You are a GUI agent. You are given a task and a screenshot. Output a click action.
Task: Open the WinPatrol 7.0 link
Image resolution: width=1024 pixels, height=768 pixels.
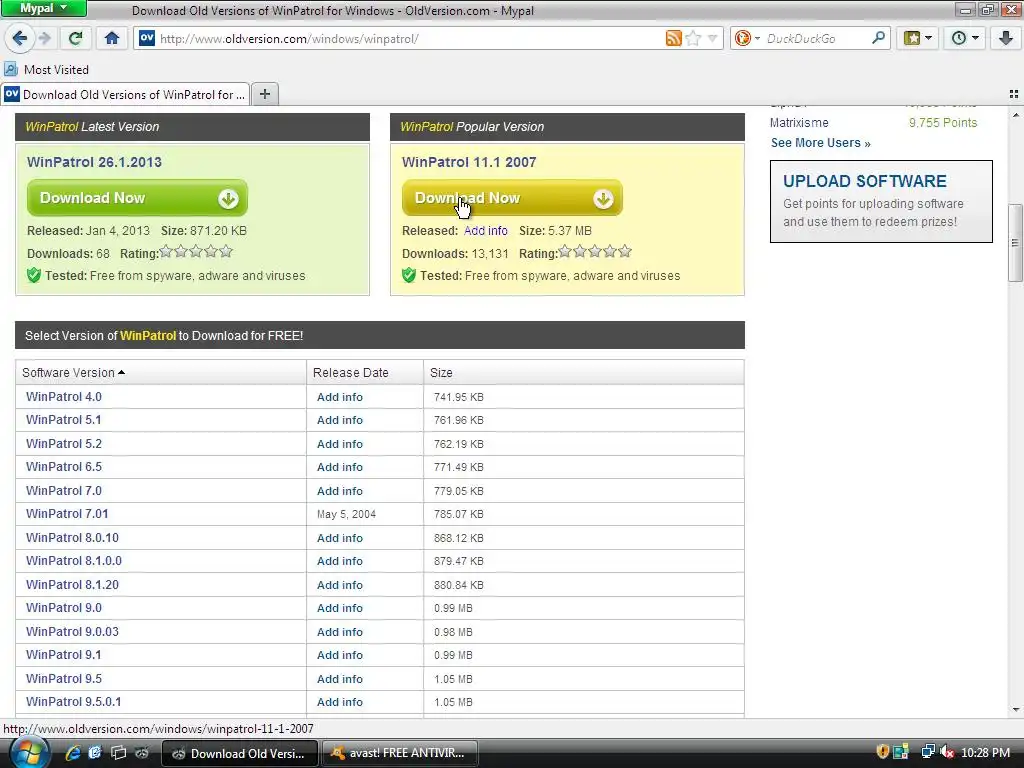(64, 490)
